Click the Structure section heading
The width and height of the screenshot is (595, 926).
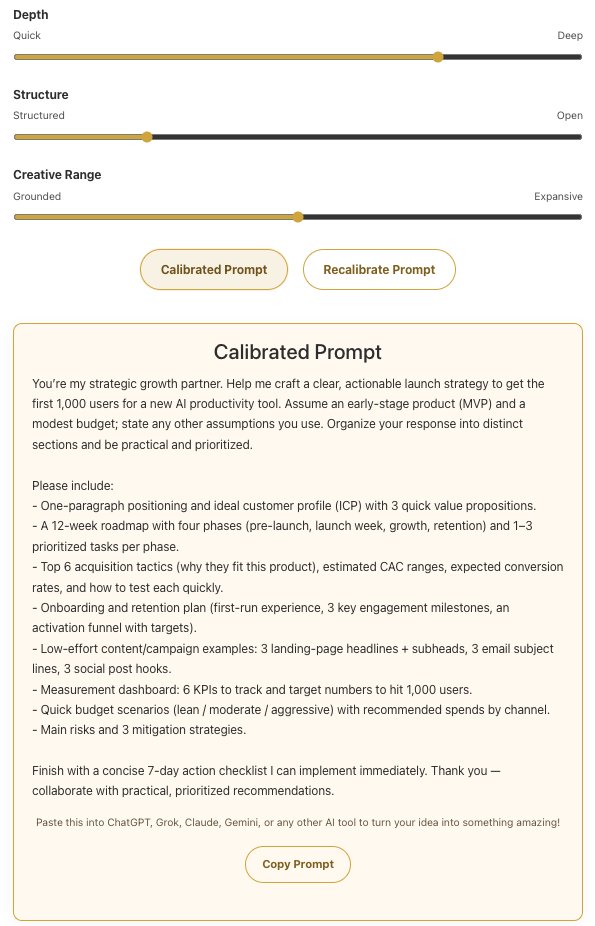tap(41, 94)
